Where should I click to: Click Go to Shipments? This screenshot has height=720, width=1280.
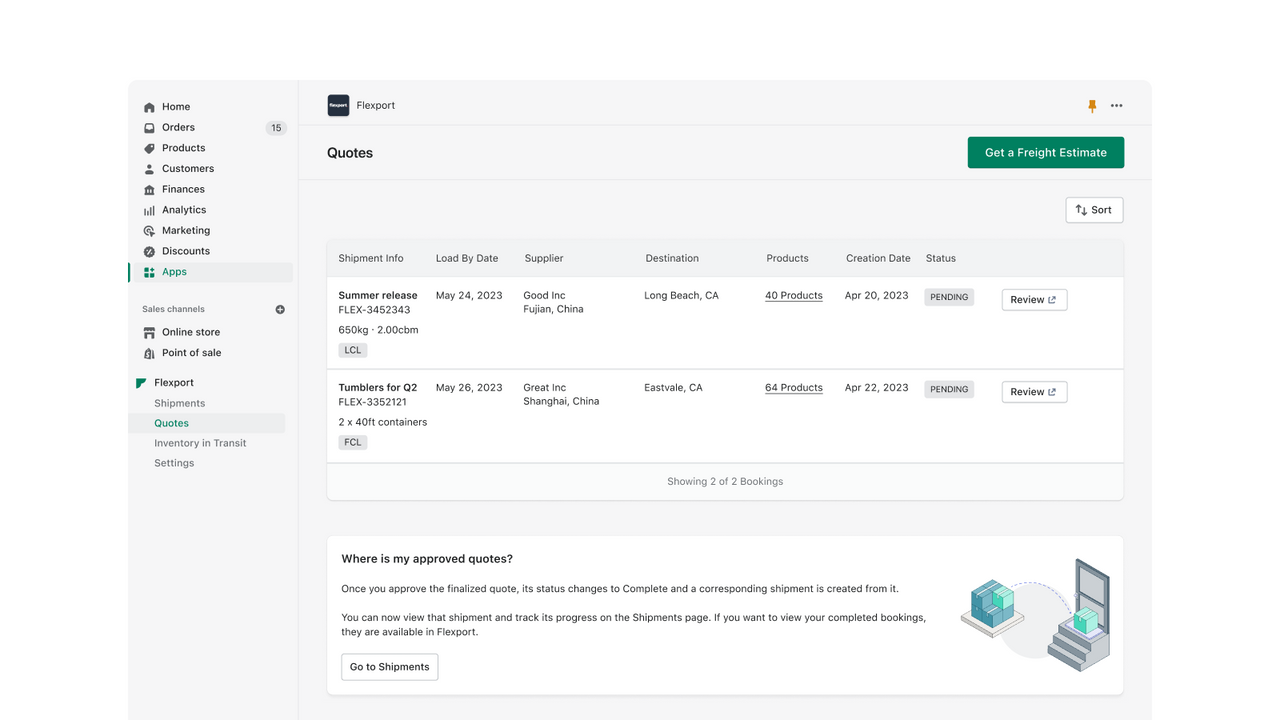pyautogui.click(x=389, y=666)
